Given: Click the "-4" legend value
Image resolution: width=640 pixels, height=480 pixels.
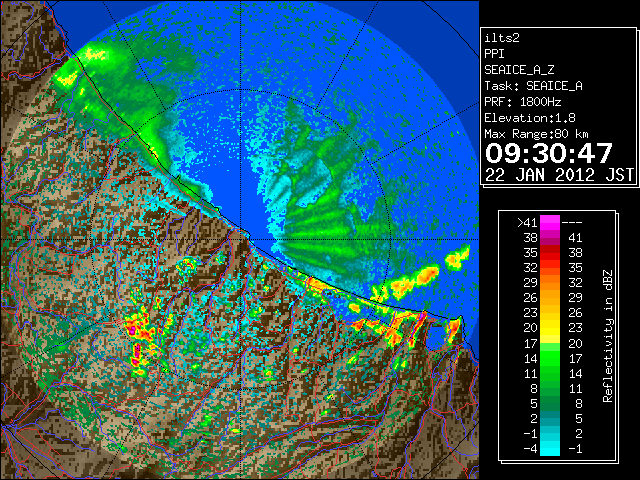Looking at the screenshot, I should tap(530, 449).
